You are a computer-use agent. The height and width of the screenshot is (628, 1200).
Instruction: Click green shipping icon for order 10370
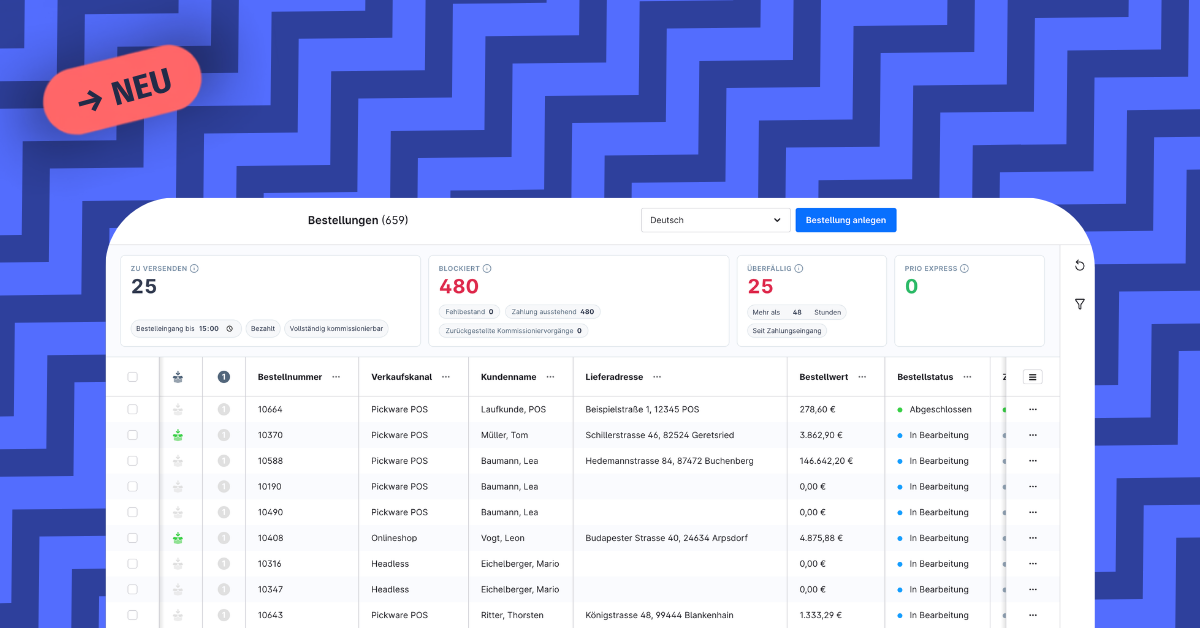(178, 435)
